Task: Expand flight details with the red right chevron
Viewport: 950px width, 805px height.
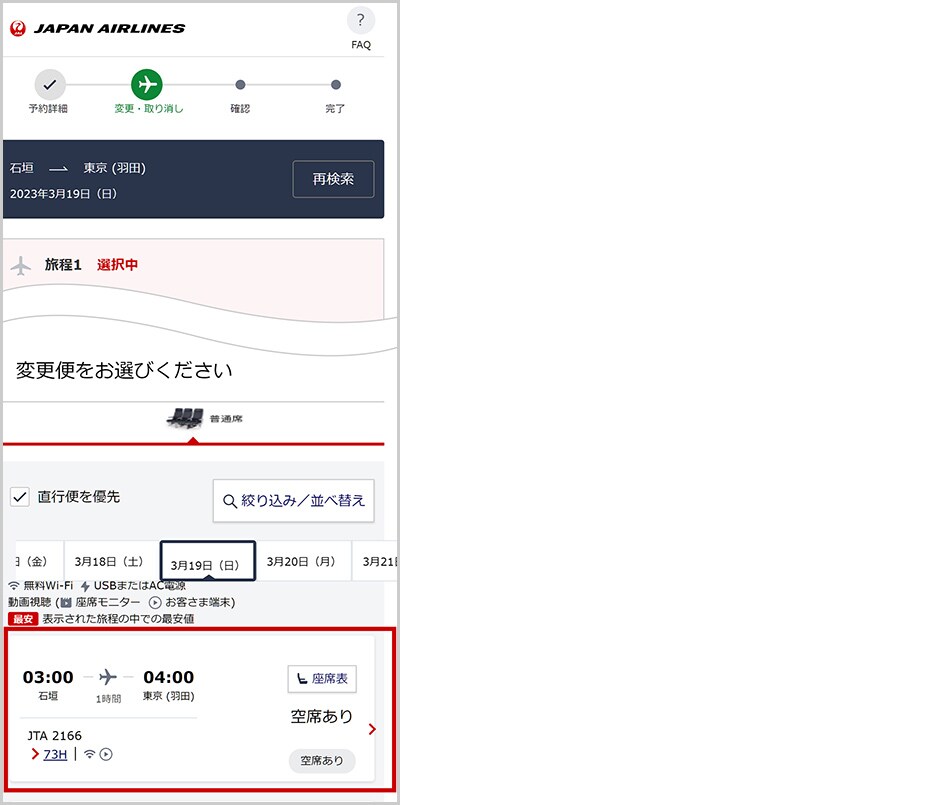Action: [x=372, y=729]
